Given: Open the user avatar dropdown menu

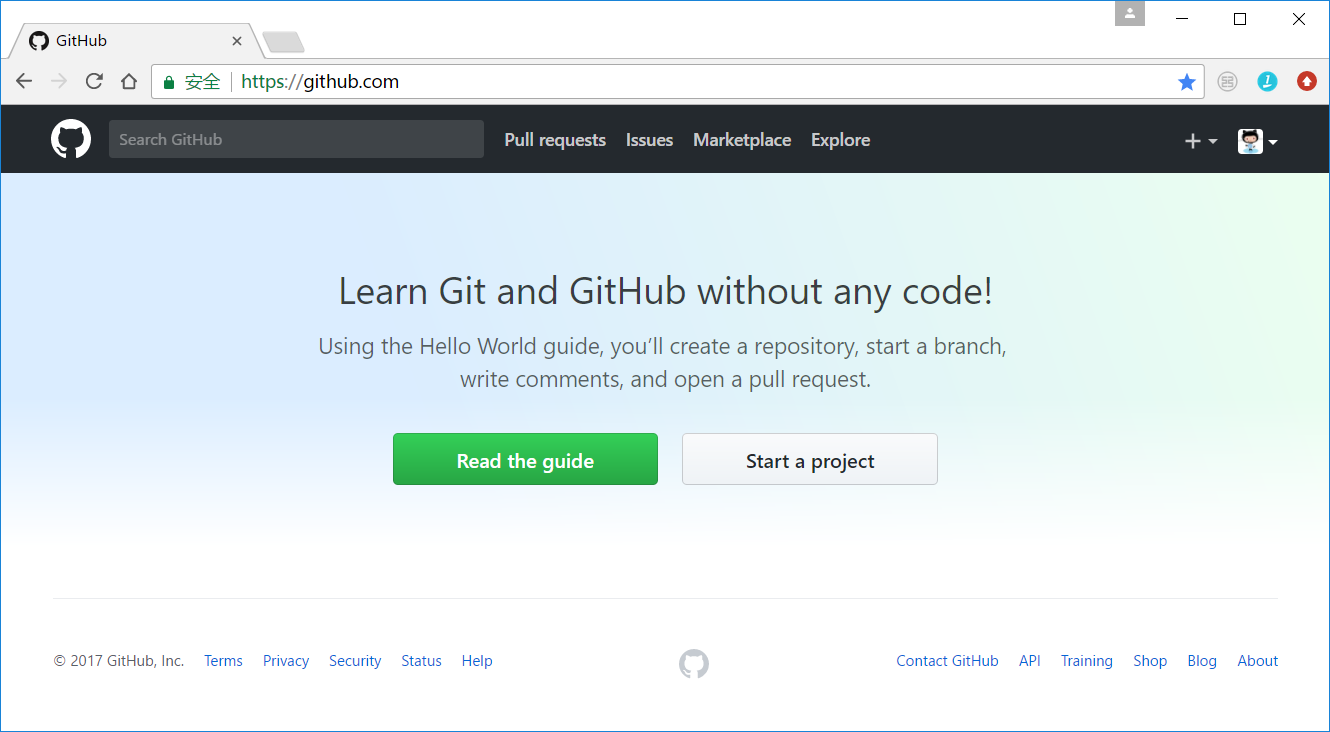Looking at the screenshot, I should pyautogui.click(x=1258, y=141).
